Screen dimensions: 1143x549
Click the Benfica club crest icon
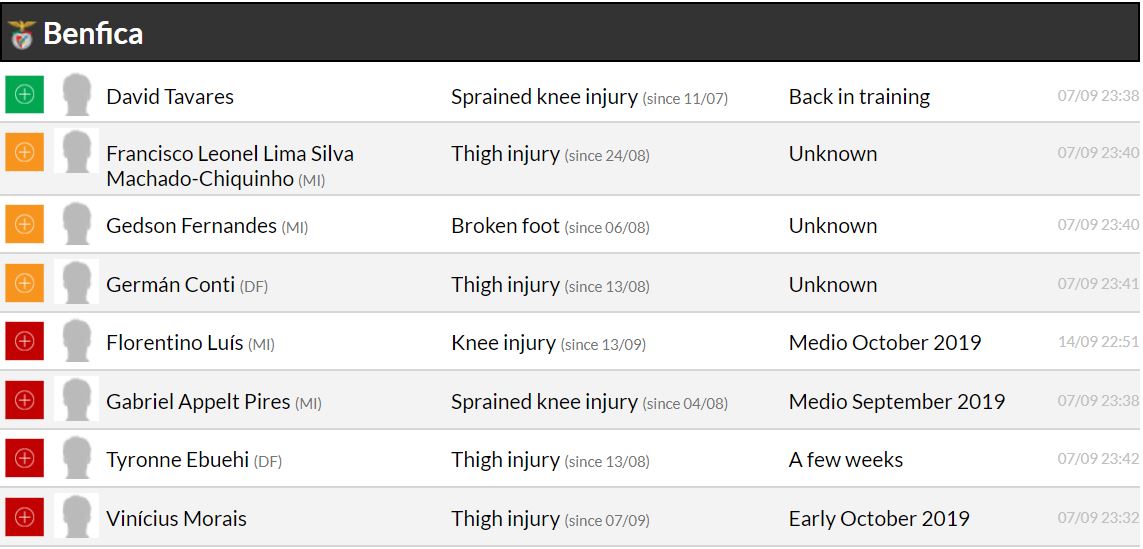(x=21, y=34)
